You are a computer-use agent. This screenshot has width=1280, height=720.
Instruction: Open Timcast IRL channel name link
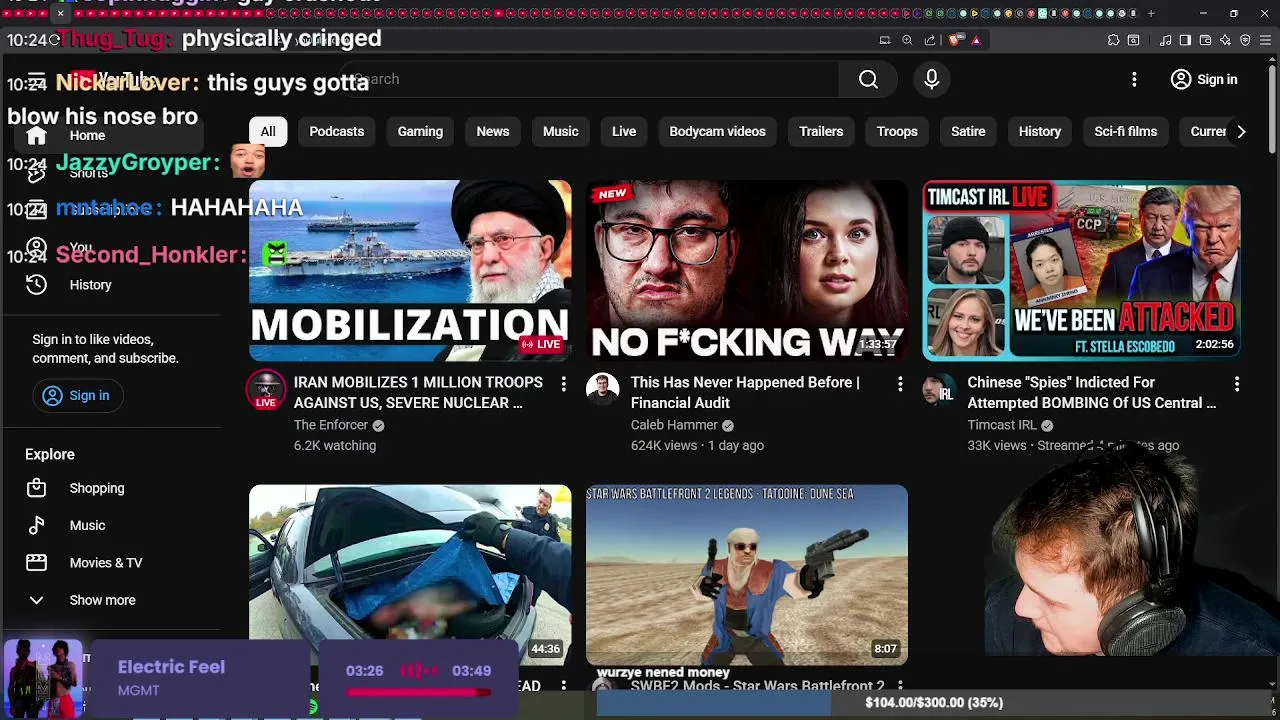(1002, 425)
